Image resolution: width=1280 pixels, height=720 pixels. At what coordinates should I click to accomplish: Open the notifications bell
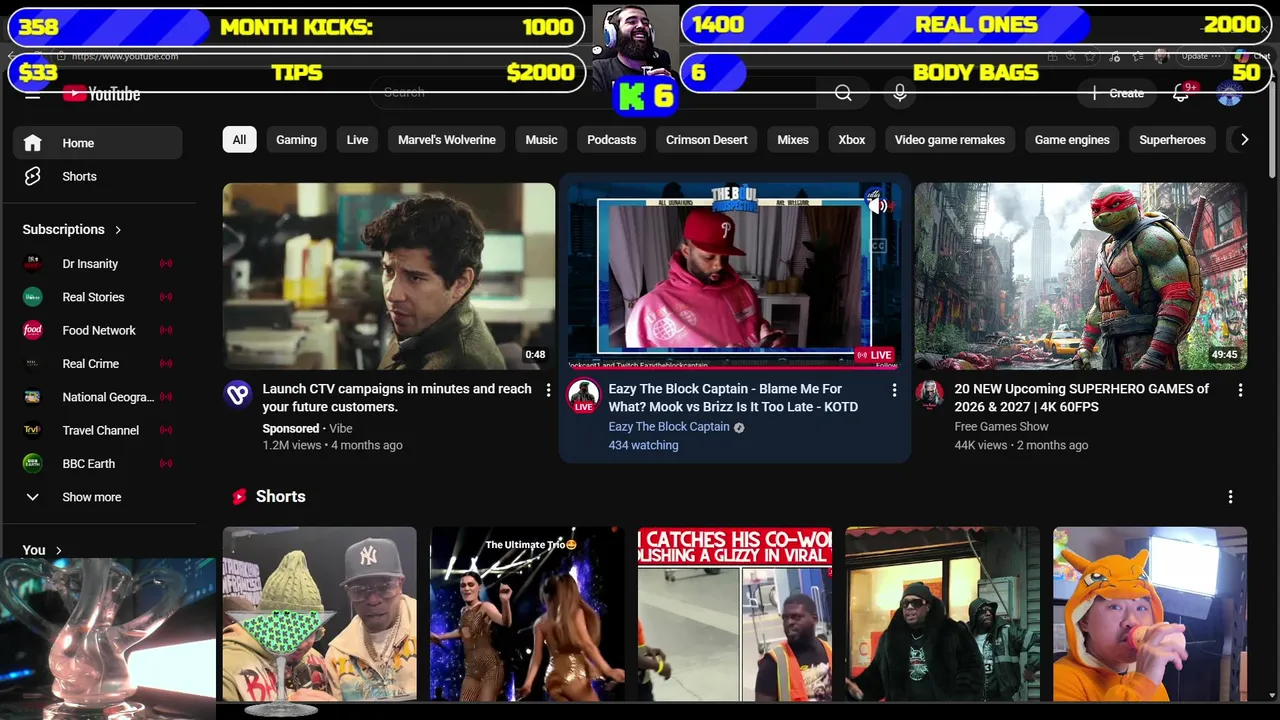click(1181, 93)
